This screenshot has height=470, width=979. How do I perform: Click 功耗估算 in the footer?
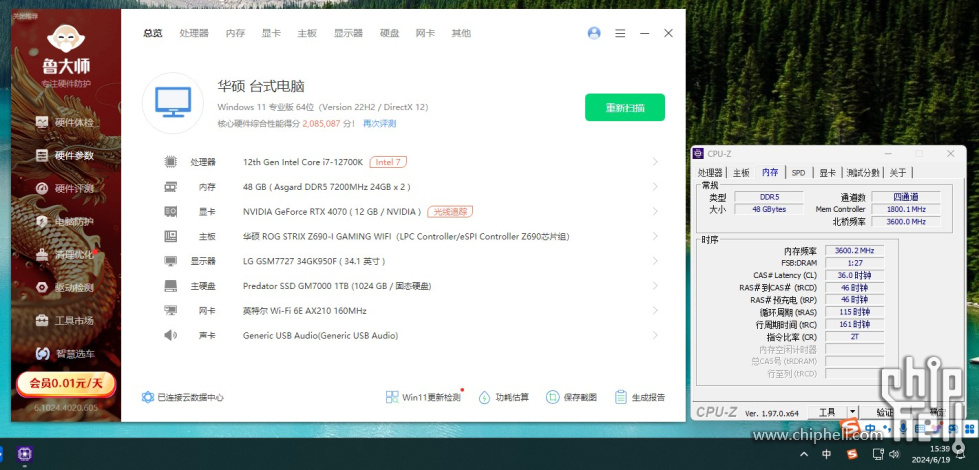(504, 397)
